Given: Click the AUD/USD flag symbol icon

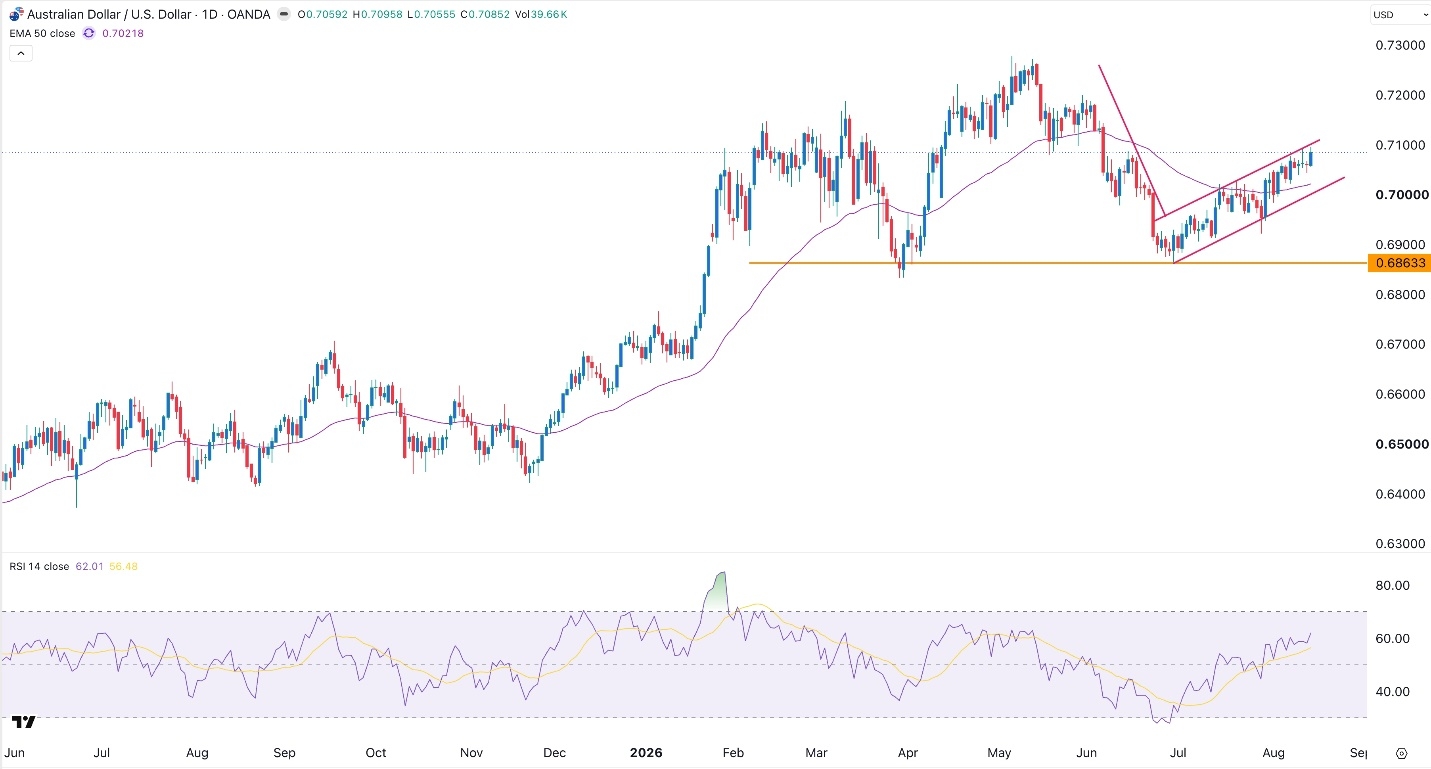Looking at the screenshot, I should point(15,14).
